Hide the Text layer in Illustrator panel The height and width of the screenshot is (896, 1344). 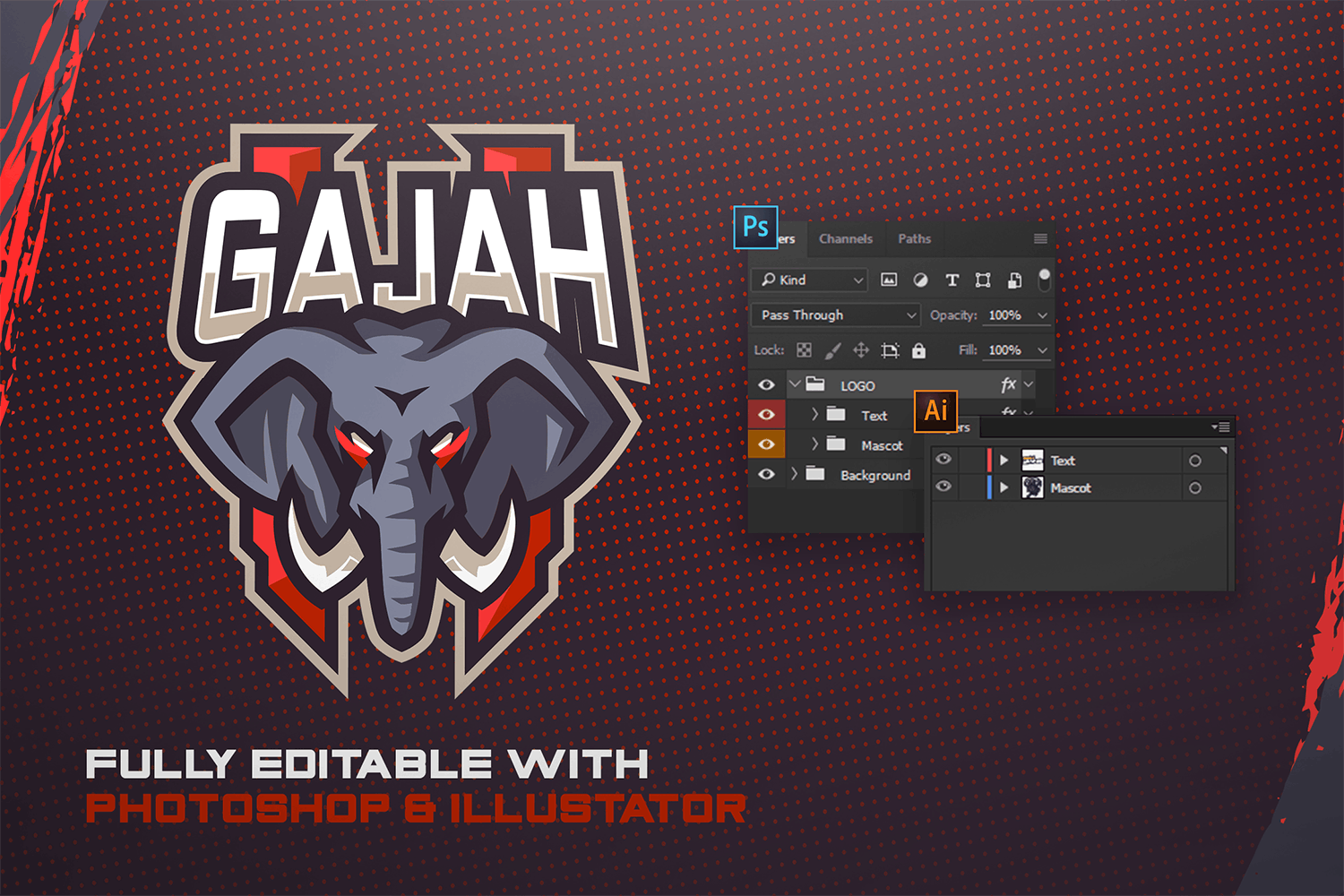pos(943,460)
